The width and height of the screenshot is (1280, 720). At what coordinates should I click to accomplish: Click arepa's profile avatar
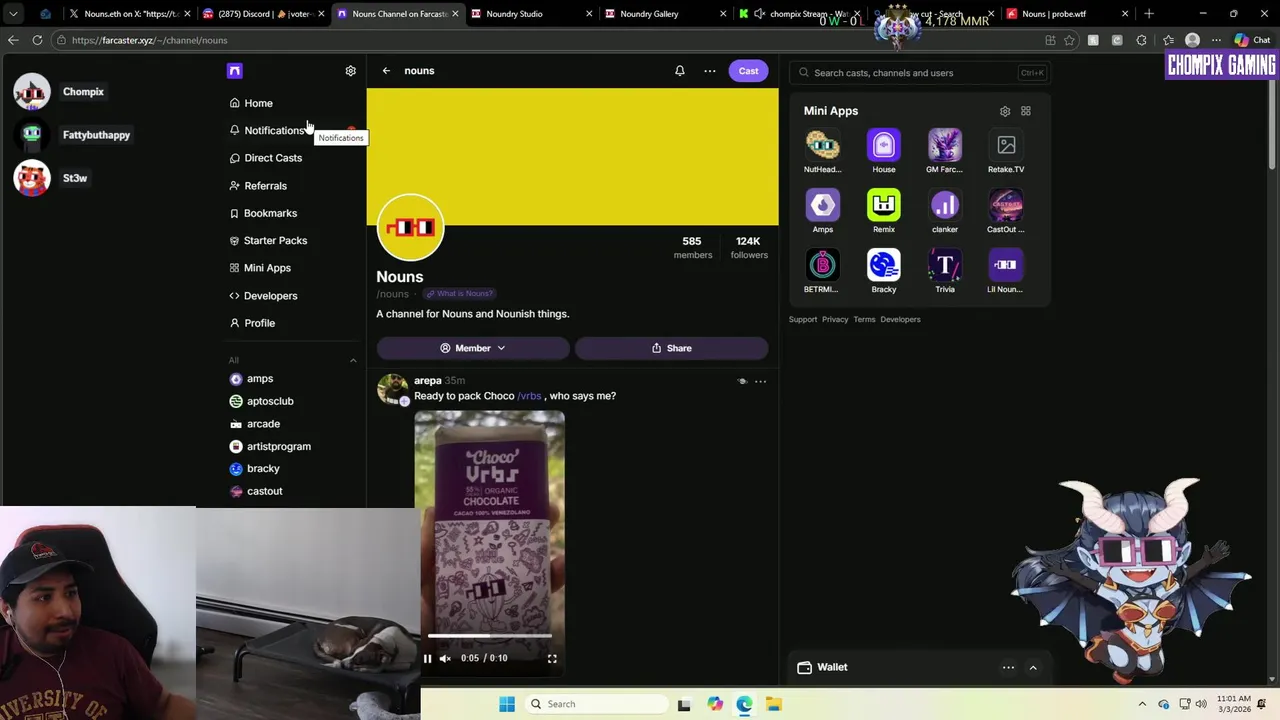392,389
